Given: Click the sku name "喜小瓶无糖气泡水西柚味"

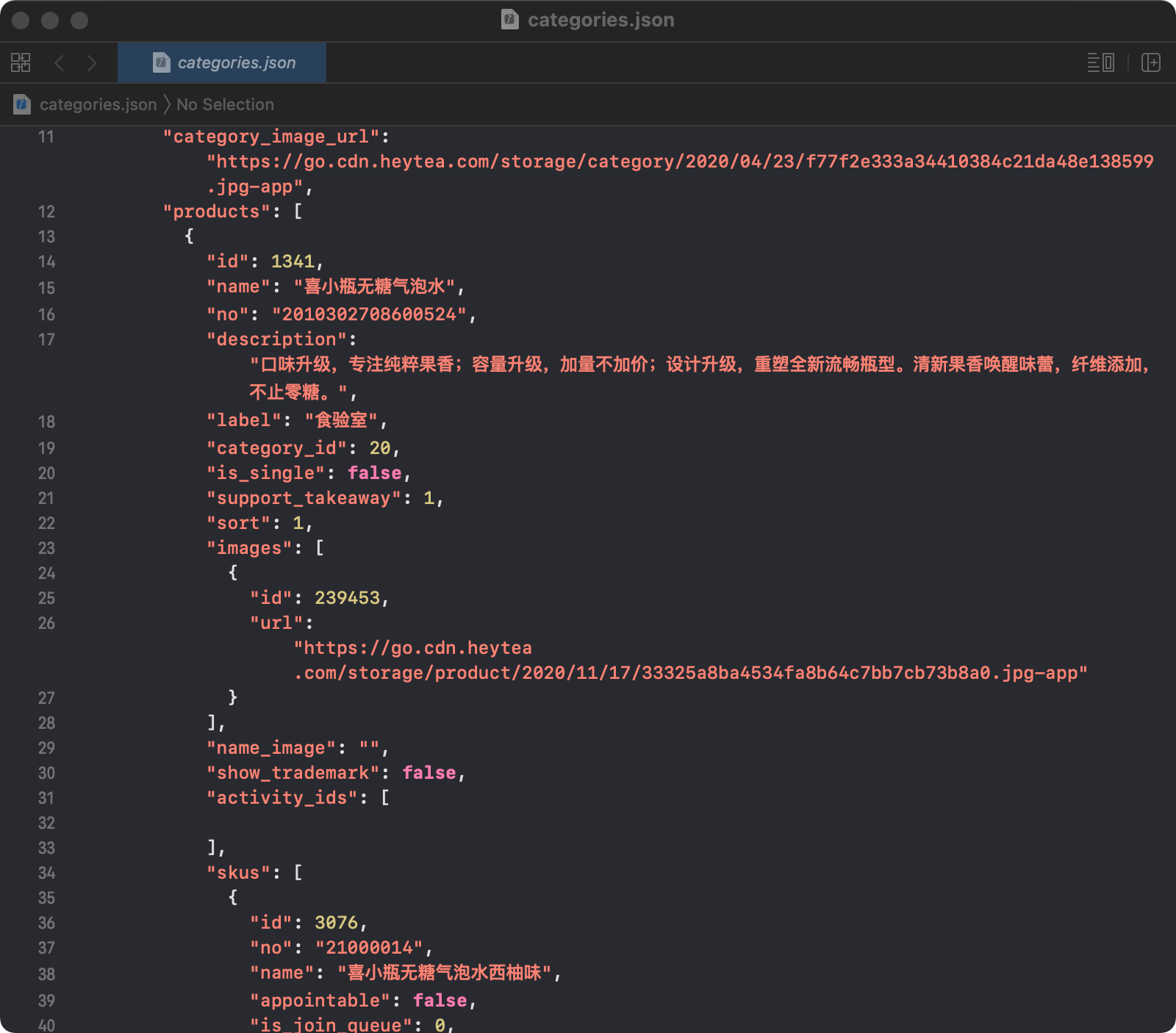Looking at the screenshot, I should 445,973.
